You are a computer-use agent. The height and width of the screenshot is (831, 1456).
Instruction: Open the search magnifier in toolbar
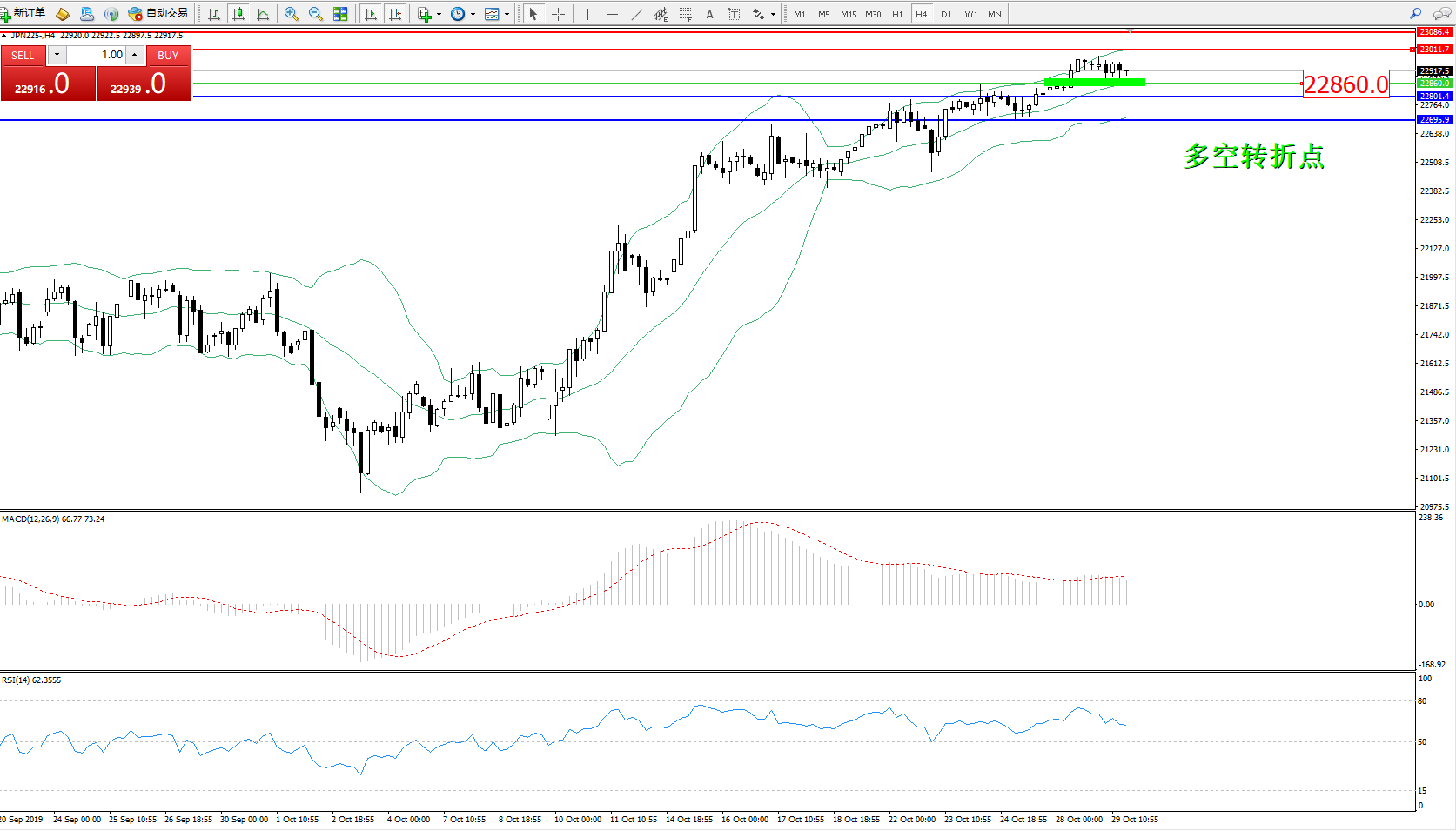click(1415, 14)
